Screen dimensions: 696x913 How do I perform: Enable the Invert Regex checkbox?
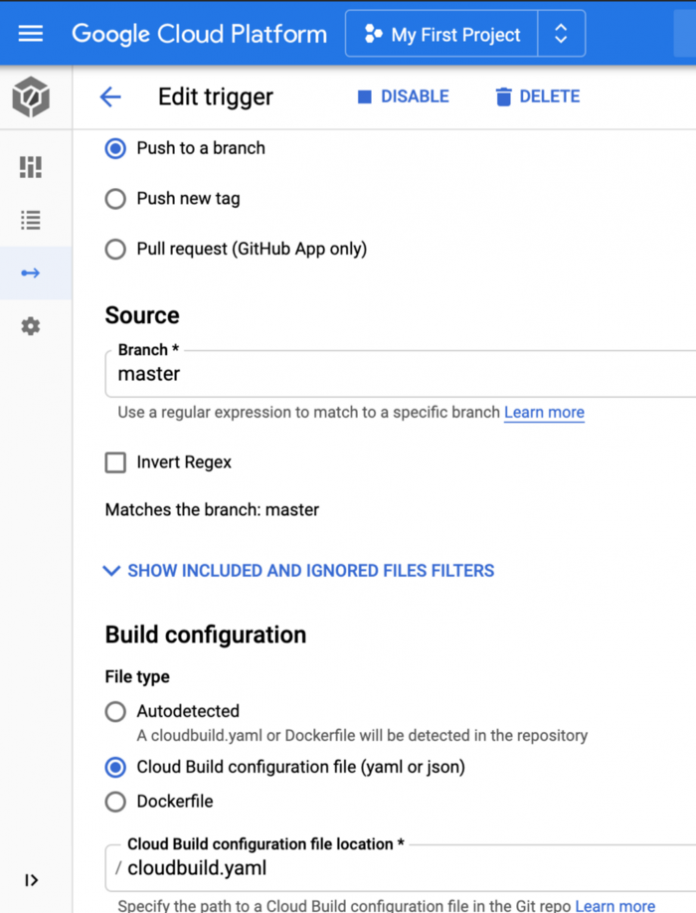click(x=114, y=462)
